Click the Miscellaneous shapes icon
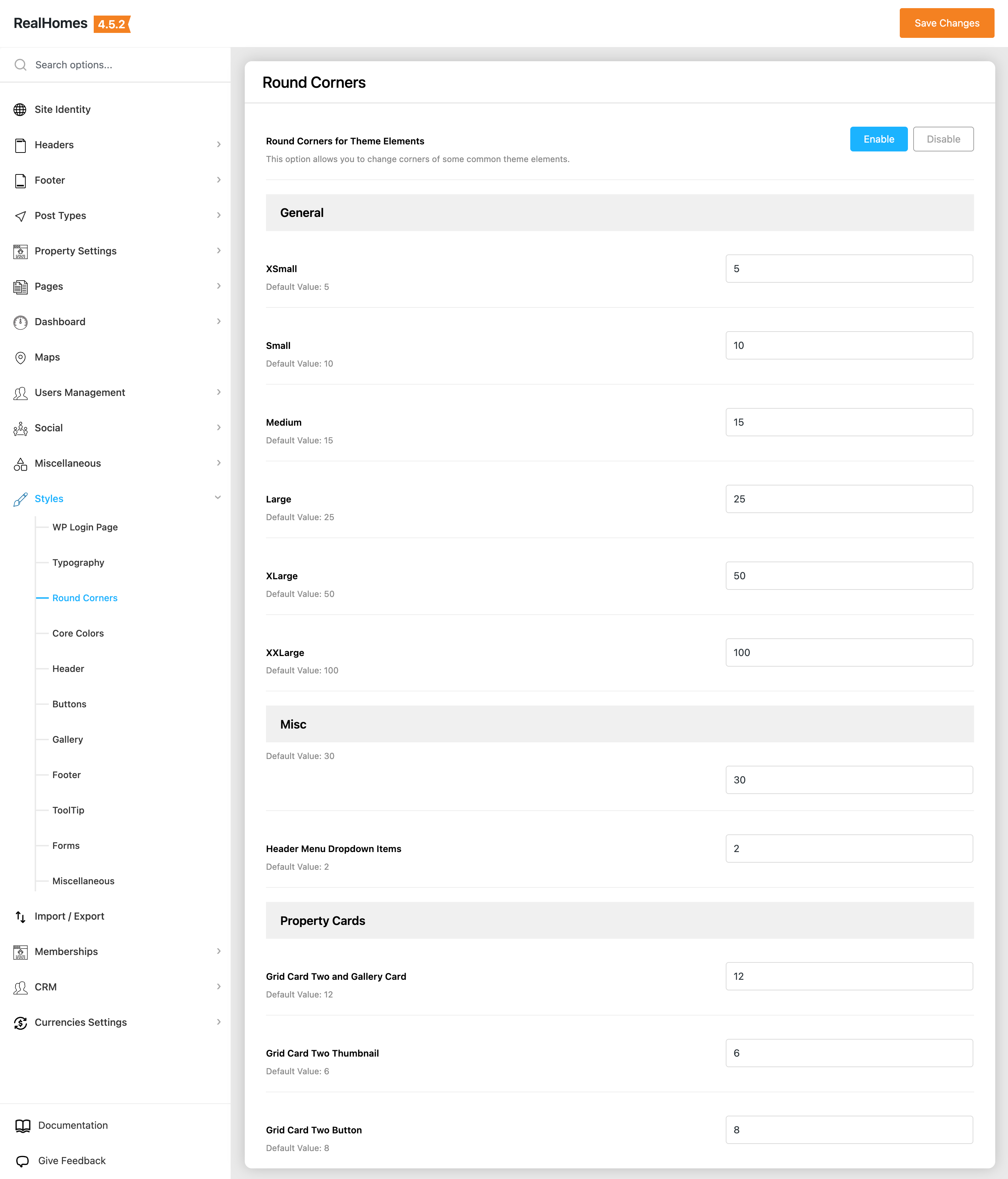This screenshot has height=1179, width=1008. coord(21,464)
